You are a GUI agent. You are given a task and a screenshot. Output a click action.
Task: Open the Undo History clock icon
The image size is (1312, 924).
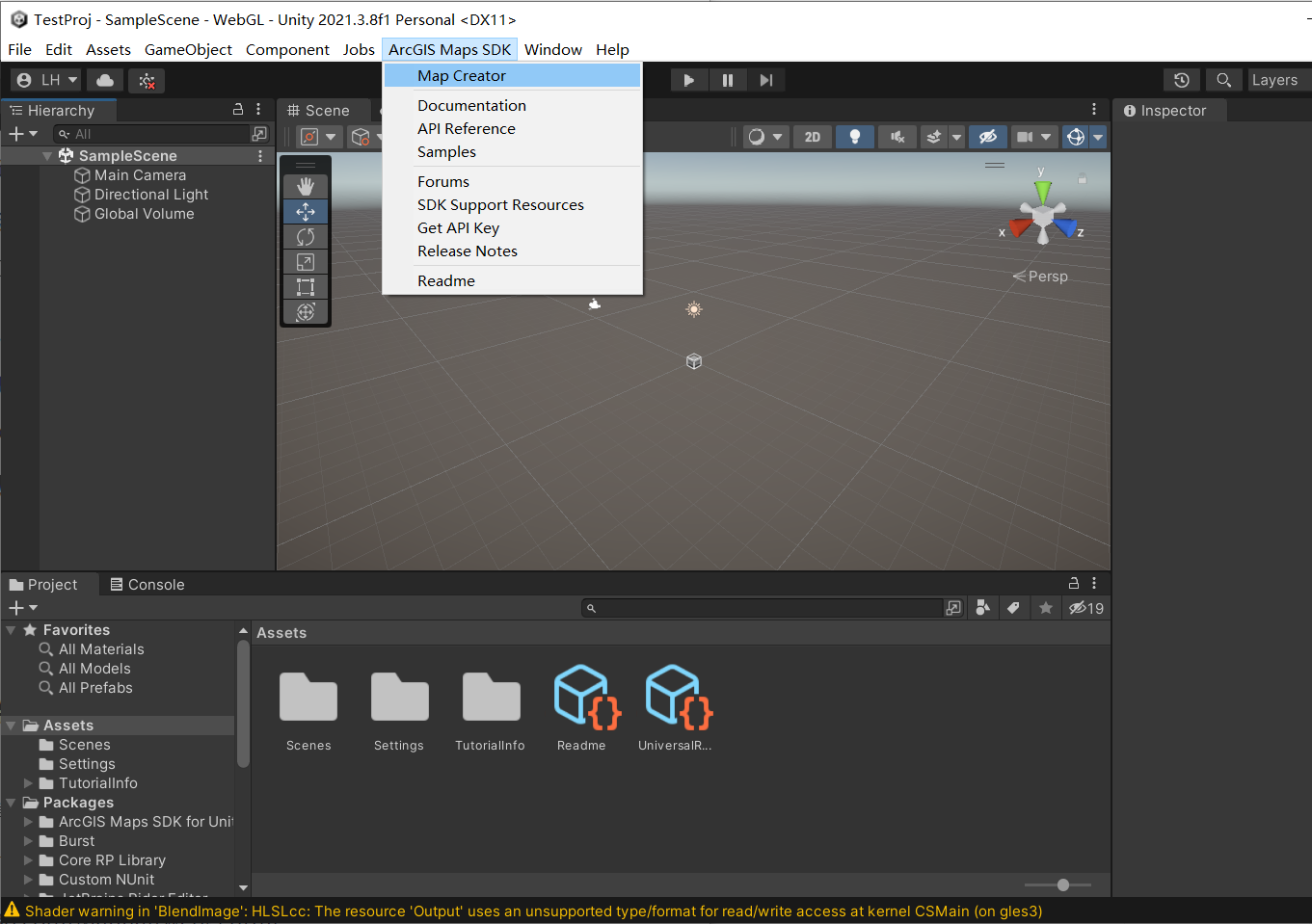[x=1182, y=80]
